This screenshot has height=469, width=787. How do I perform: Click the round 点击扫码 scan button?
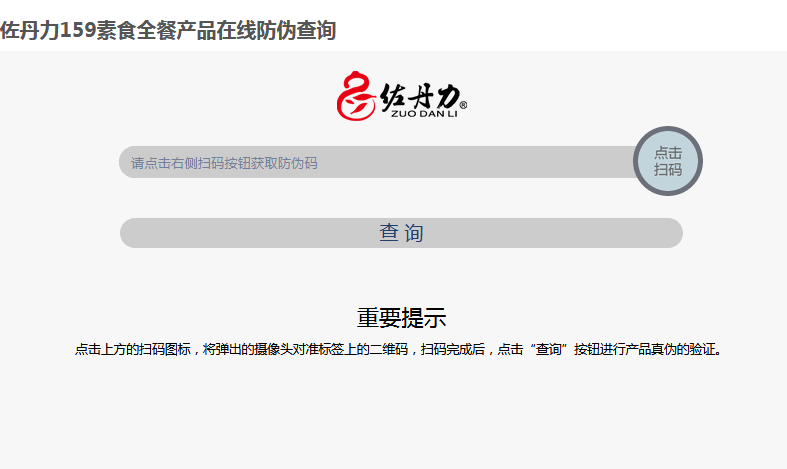click(668, 161)
